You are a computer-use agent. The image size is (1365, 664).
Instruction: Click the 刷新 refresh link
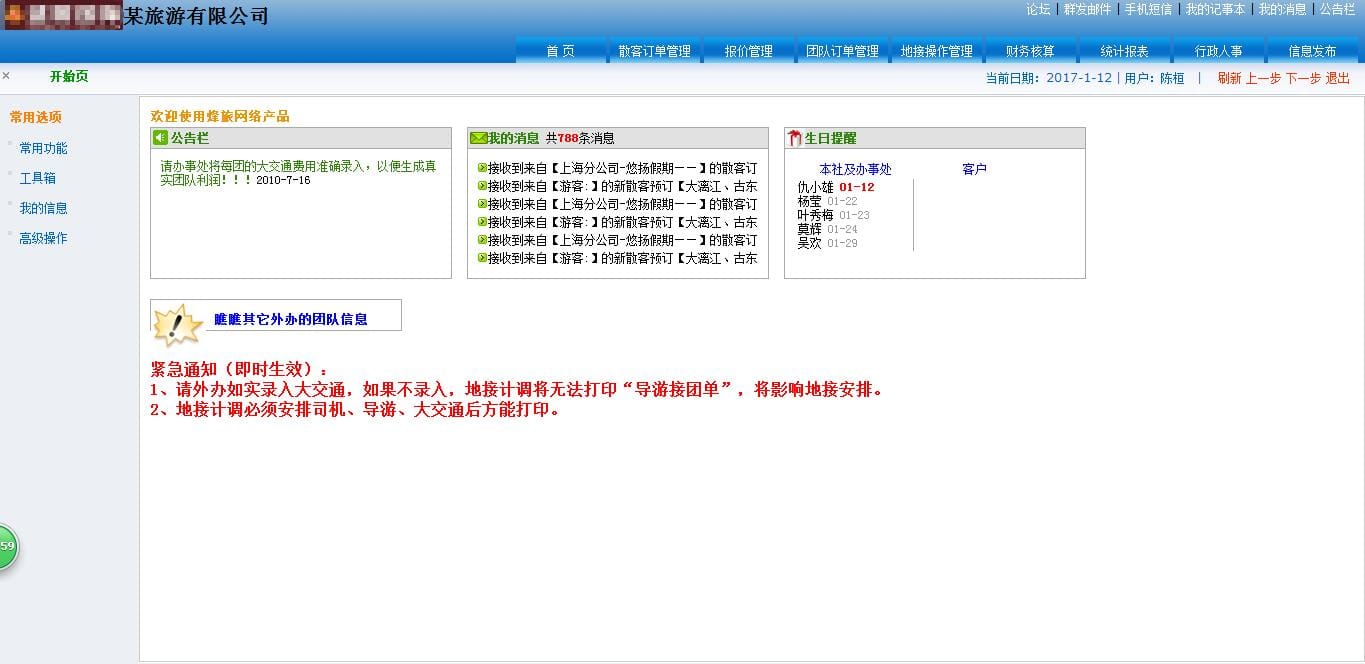(1230, 78)
